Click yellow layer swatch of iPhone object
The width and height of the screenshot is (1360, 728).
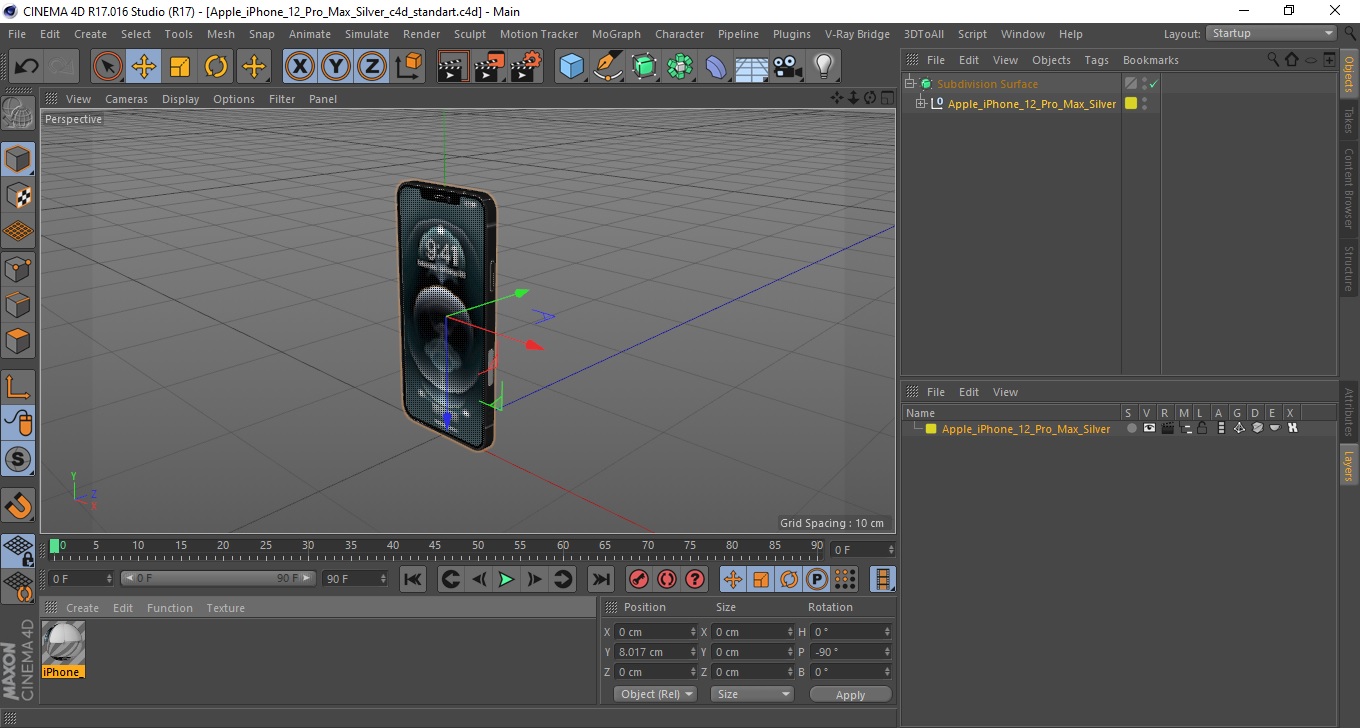(1131, 103)
